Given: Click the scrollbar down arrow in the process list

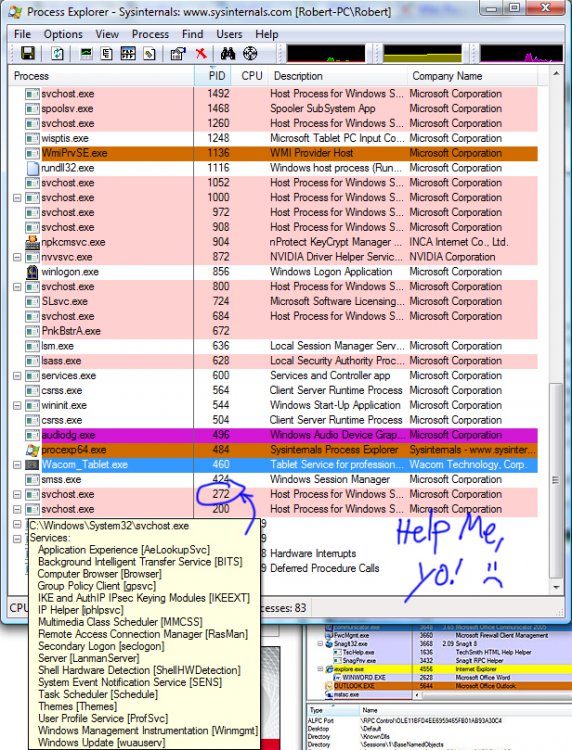Looking at the screenshot, I should pyautogui.click(x=556, y=587).
